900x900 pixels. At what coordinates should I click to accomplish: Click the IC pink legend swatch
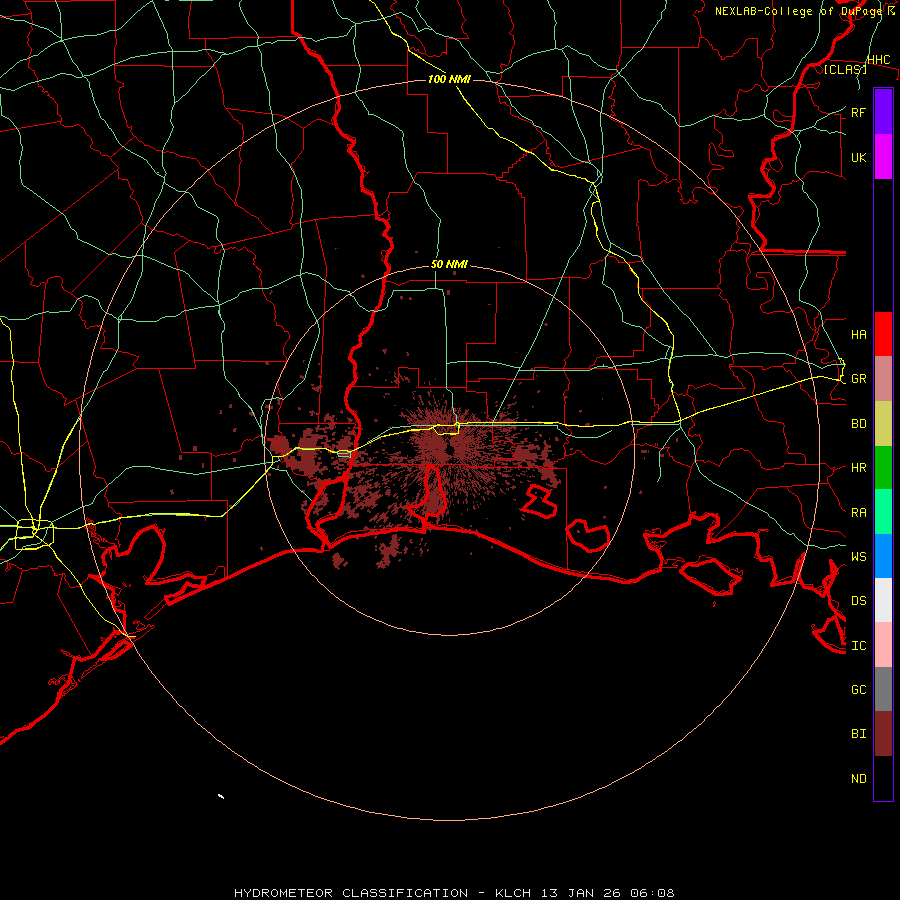[x=883, y=645]
